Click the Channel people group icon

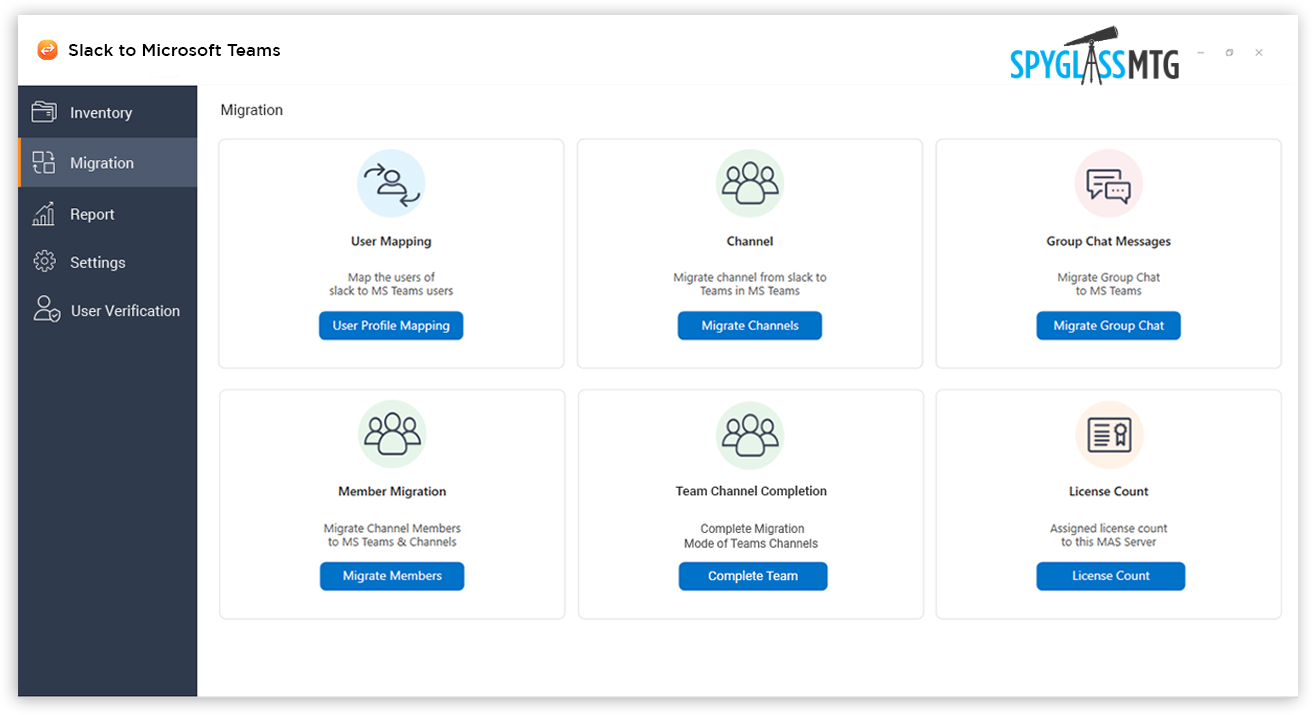(750, 184)
